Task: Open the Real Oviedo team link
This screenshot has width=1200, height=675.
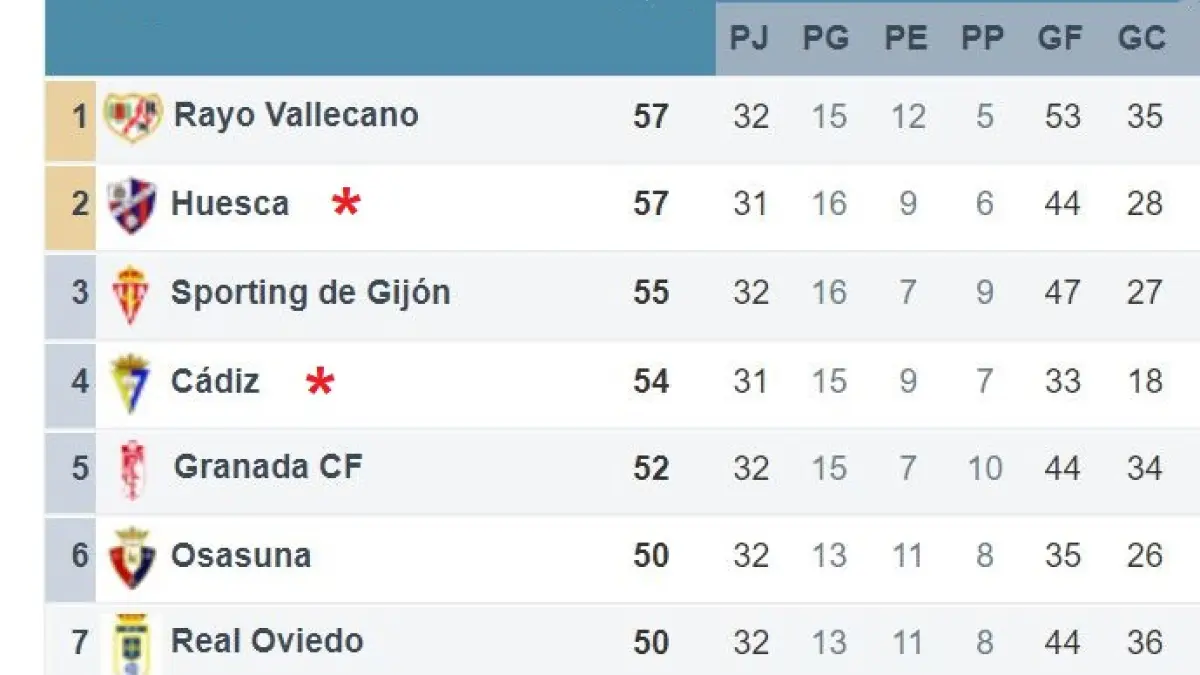Action: coord(267,641)
